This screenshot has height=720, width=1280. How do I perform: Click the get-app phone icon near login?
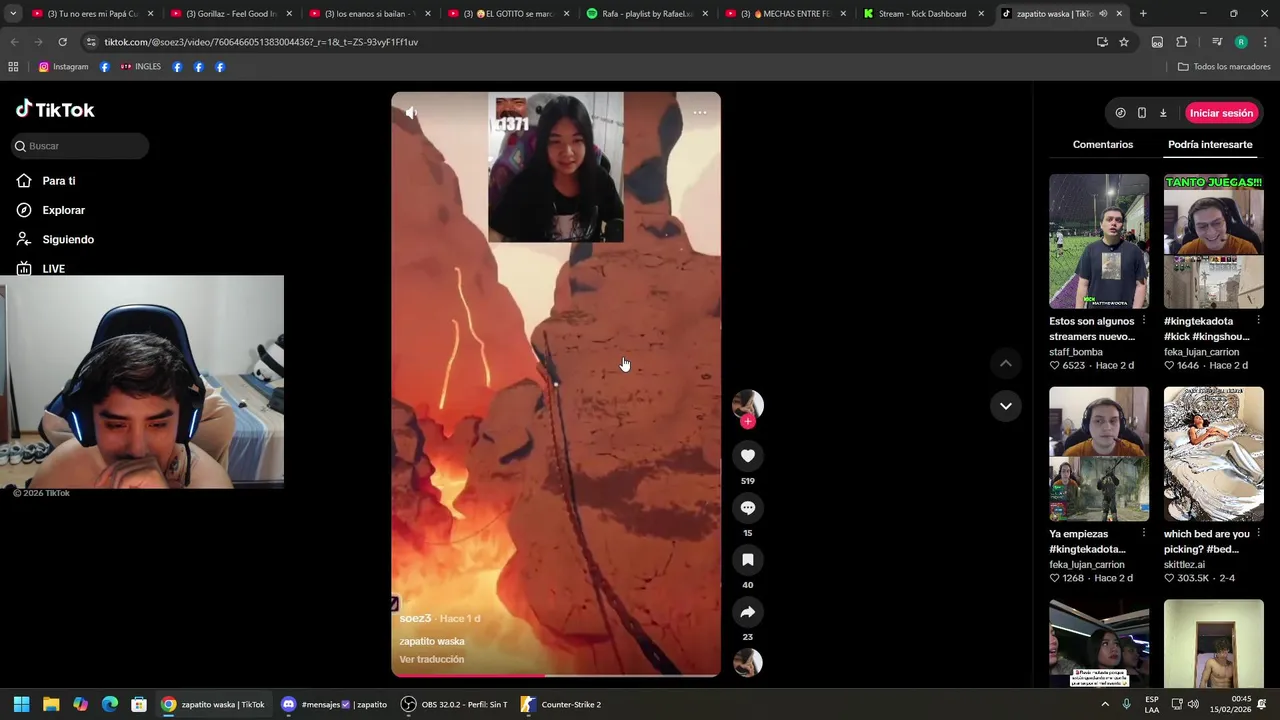[x=1141, y=113]
